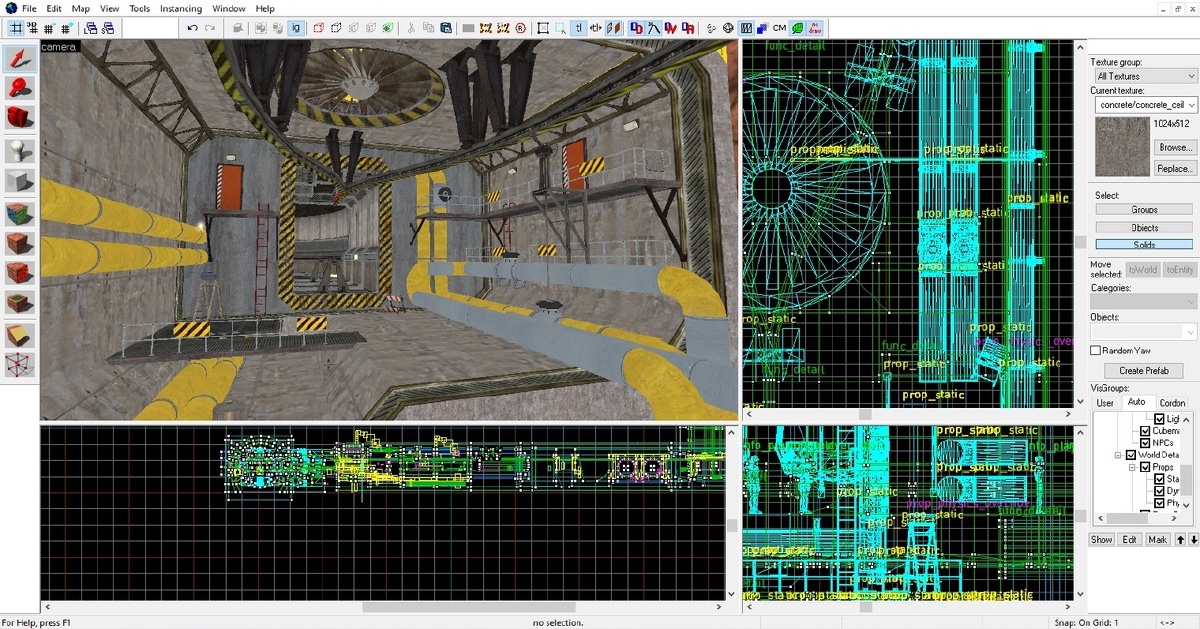Screen dimensions: 1200x629
Task: Select the Magnify tool
Action: point(20,89)
